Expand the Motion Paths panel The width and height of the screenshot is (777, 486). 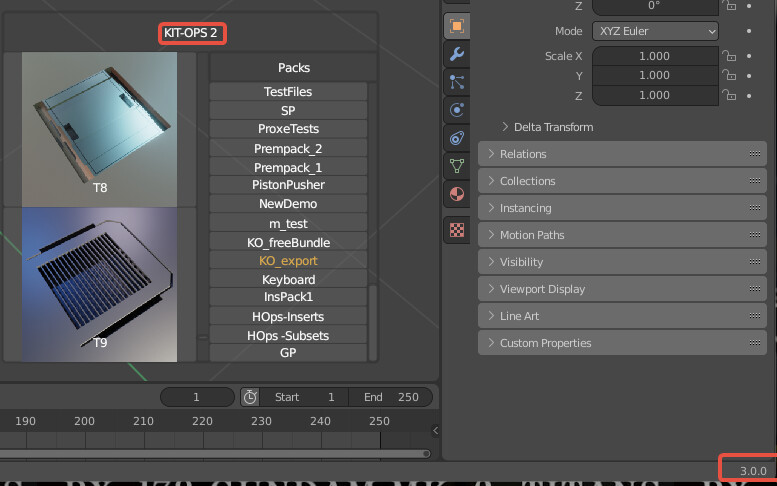click(622, 235)
